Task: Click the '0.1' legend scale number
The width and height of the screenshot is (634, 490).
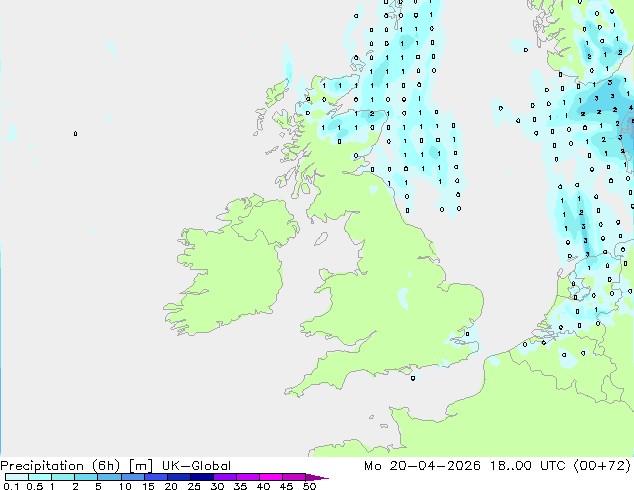Action: 11,486
